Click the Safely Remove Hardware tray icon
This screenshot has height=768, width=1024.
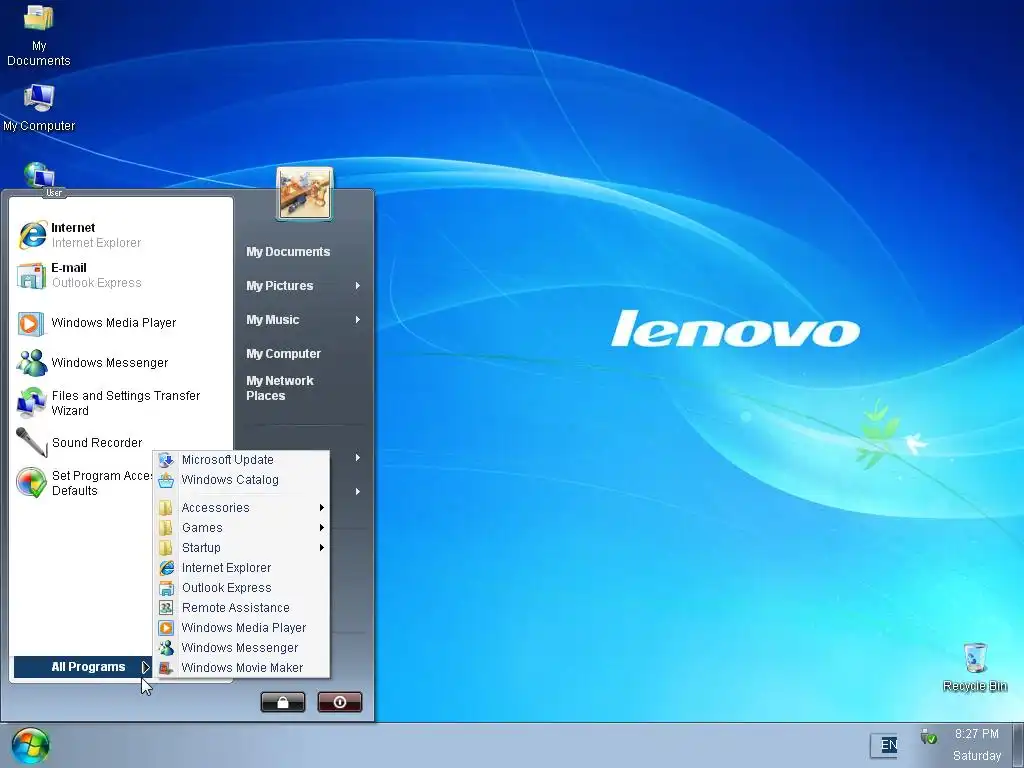(x=928, y=737)
